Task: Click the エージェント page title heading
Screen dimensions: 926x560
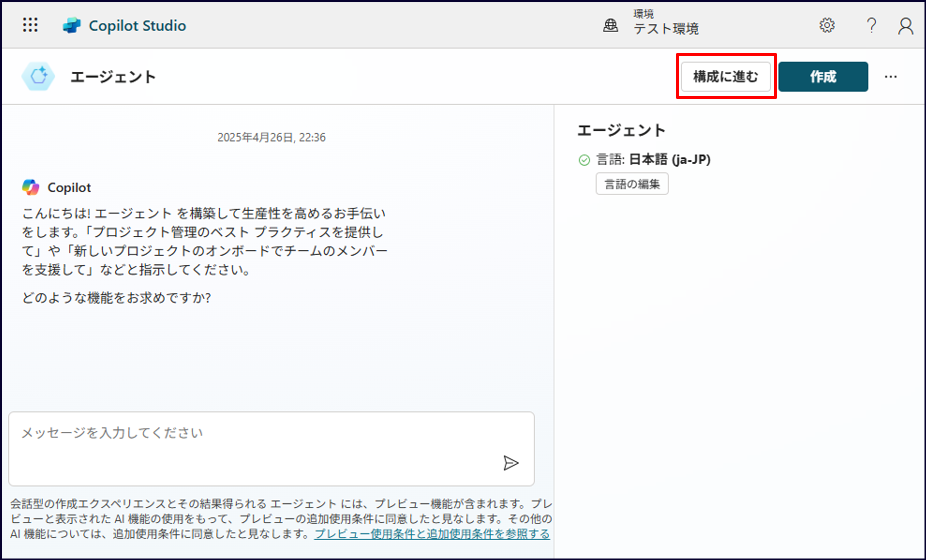Action: pyautogui.click(x=113, y=77)
